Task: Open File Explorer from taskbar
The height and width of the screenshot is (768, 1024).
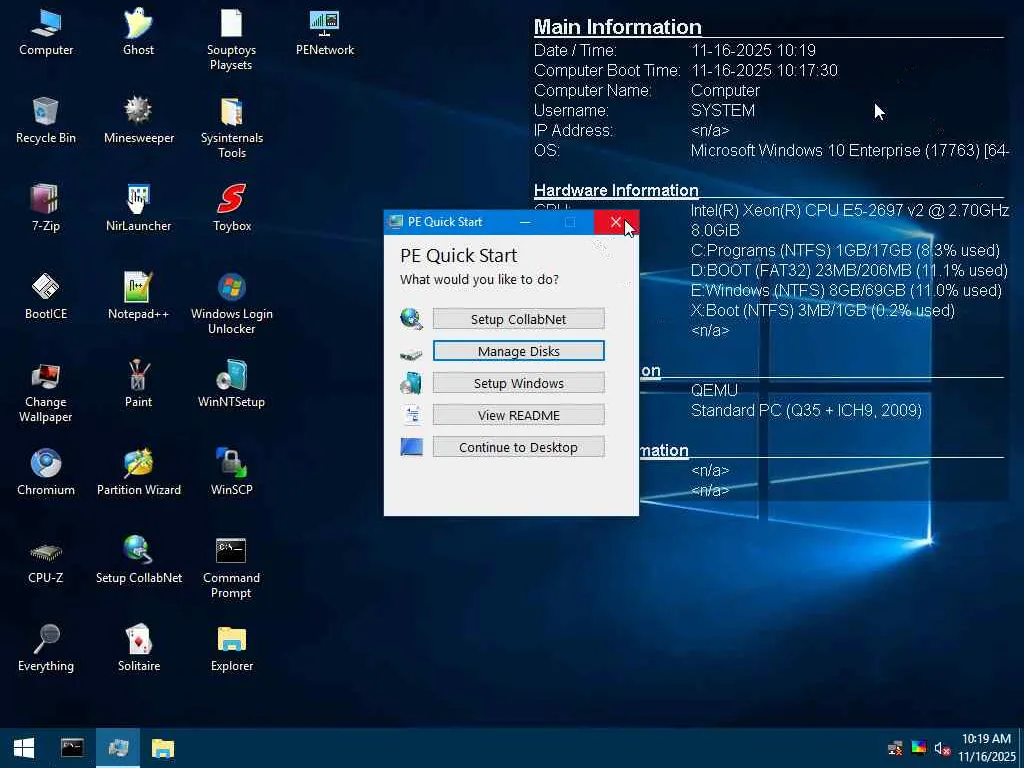Action: (163, 748)
